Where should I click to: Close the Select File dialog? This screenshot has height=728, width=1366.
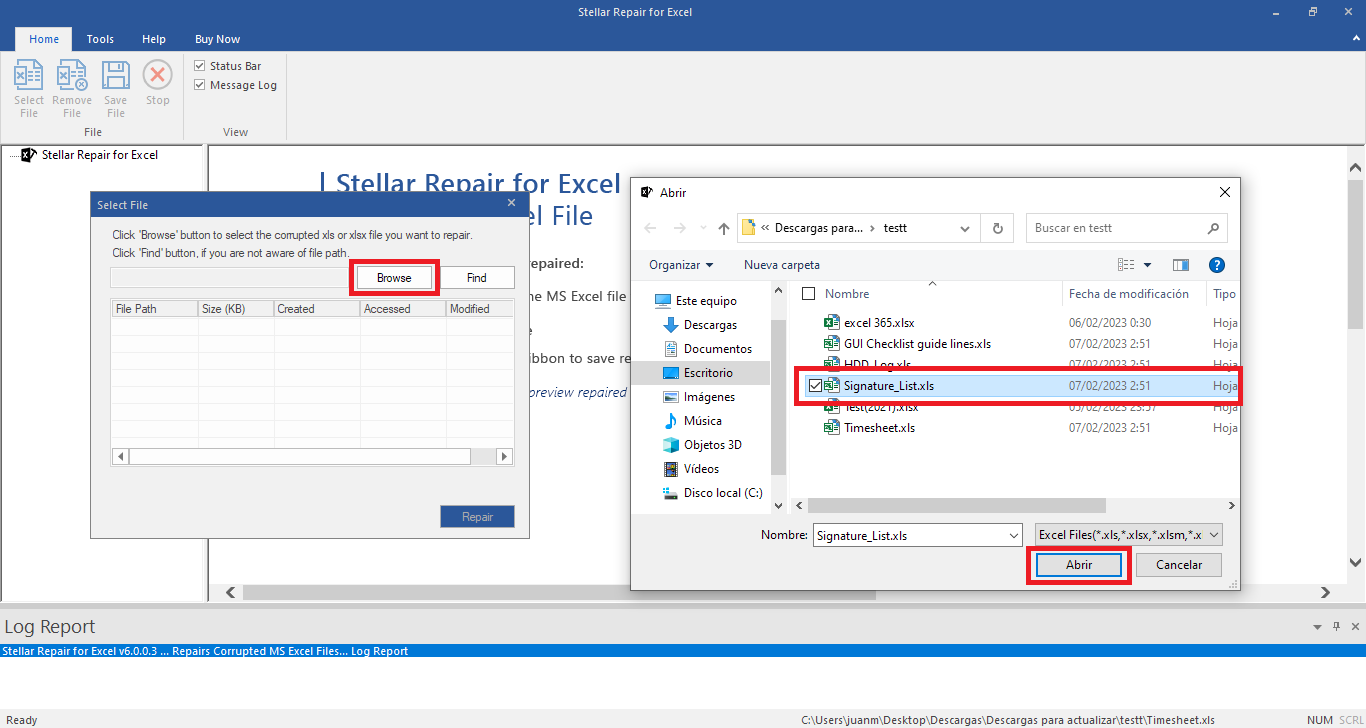(x=511, y=203)
